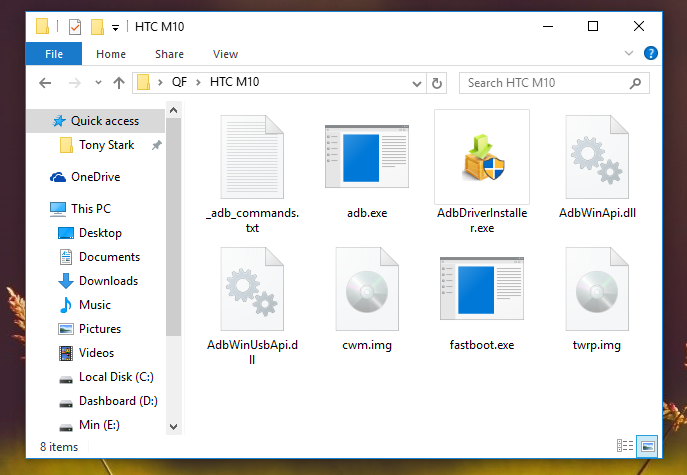Expand the ribbon with the chevron

point(629,53)
